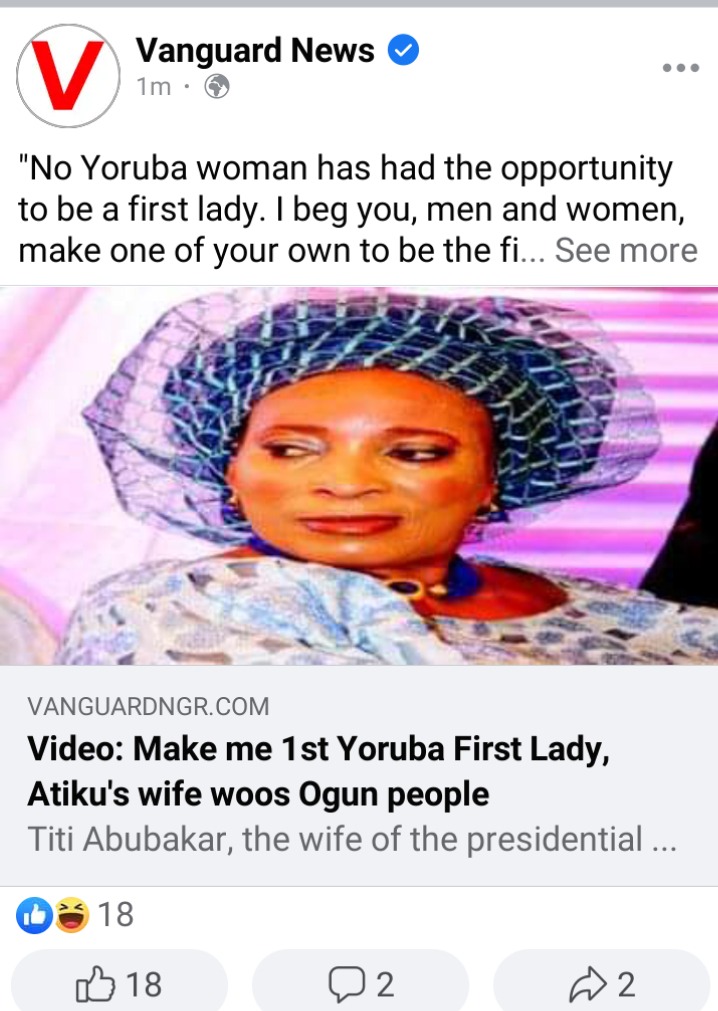This screenshot has width=718, height=1011.
Task: Open the headline 'Make me 1st Yoruba First Lady'
Action: (318, 771)
